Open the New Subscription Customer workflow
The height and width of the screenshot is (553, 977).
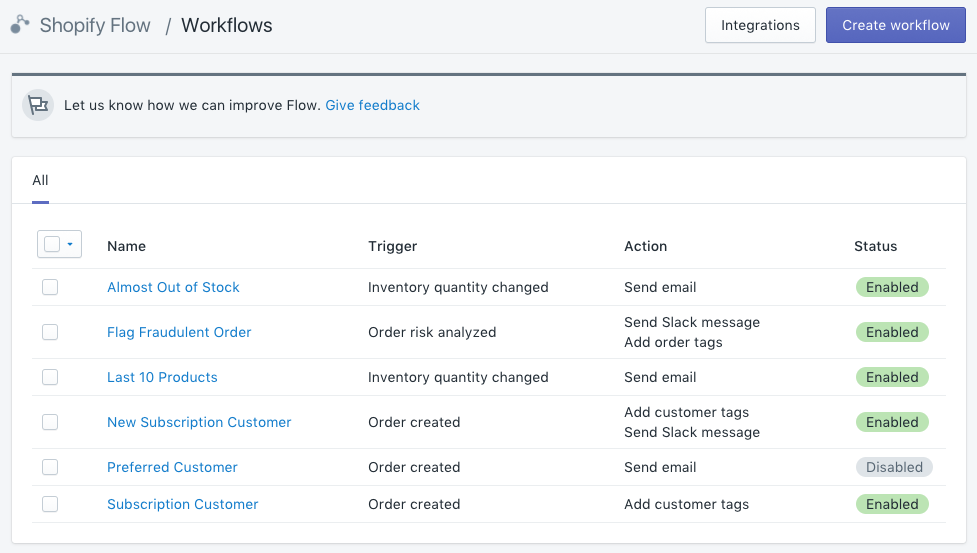tap(199, 422)
